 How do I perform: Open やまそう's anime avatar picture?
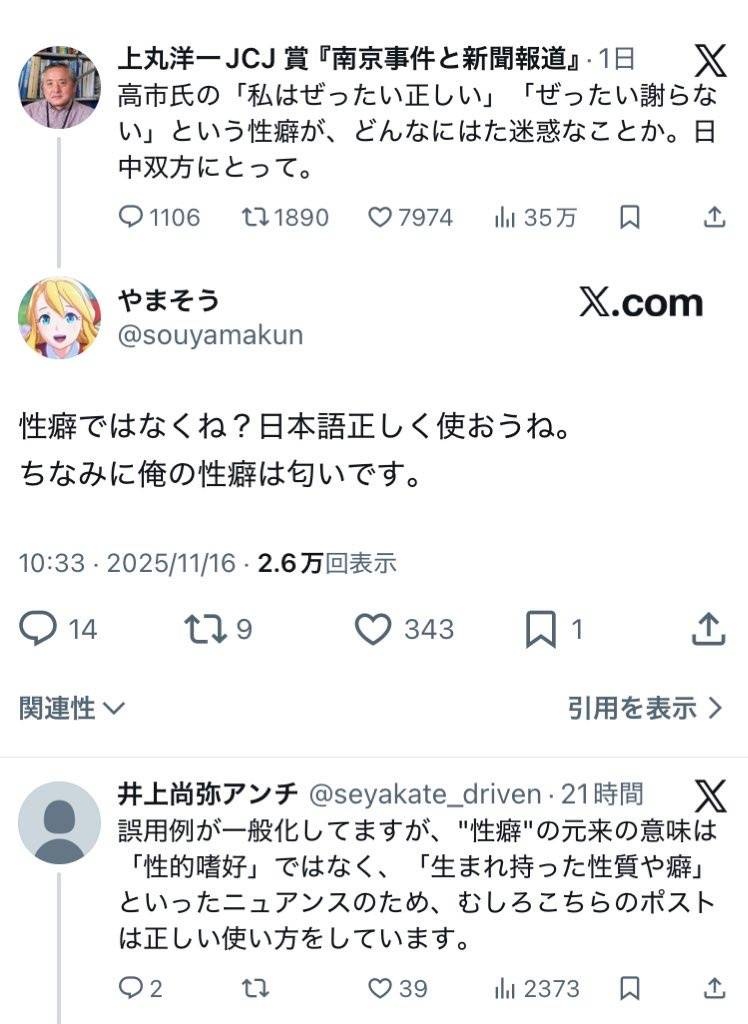(x=60, y=318)
